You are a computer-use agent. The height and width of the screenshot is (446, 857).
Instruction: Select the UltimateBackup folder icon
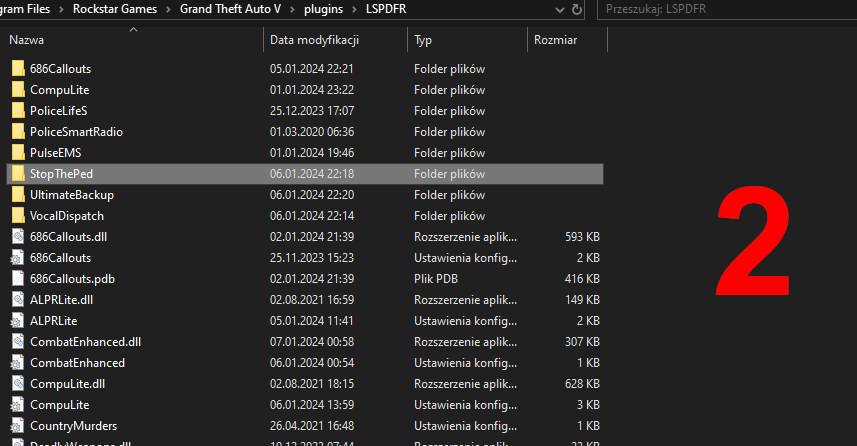(x=18, y=195)
